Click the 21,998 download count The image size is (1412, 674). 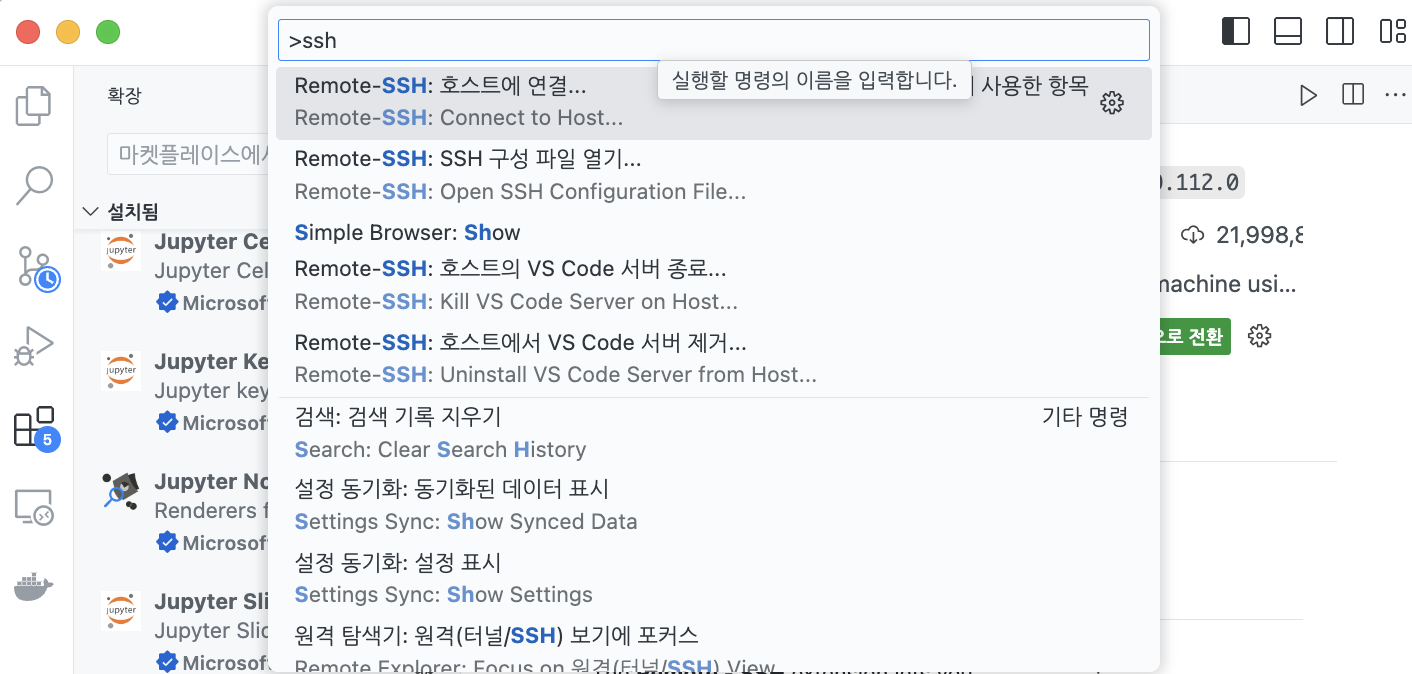point(1259,236)
